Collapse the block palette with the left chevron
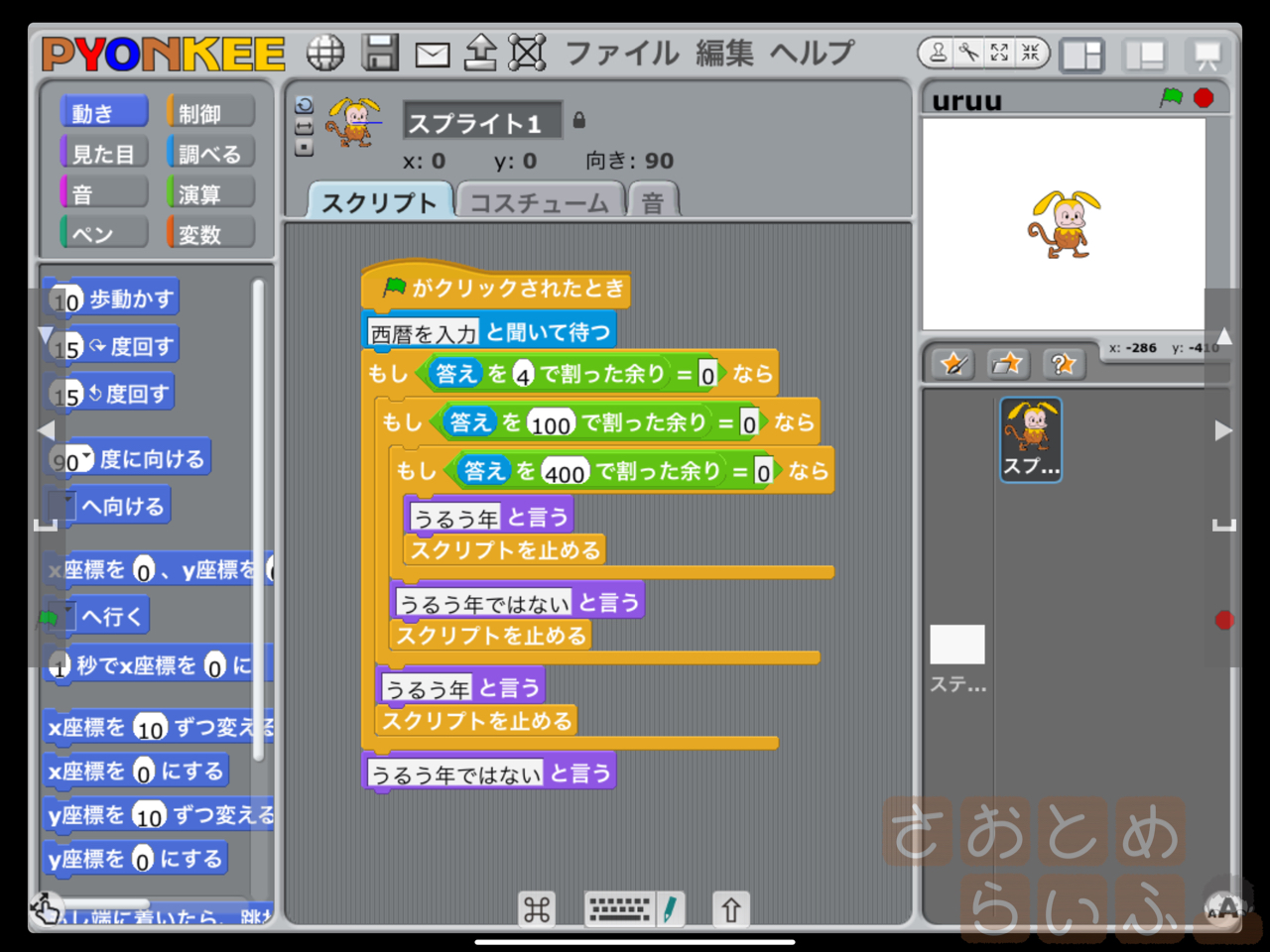This screenshot has height=952, width=1270. [46, 429]
